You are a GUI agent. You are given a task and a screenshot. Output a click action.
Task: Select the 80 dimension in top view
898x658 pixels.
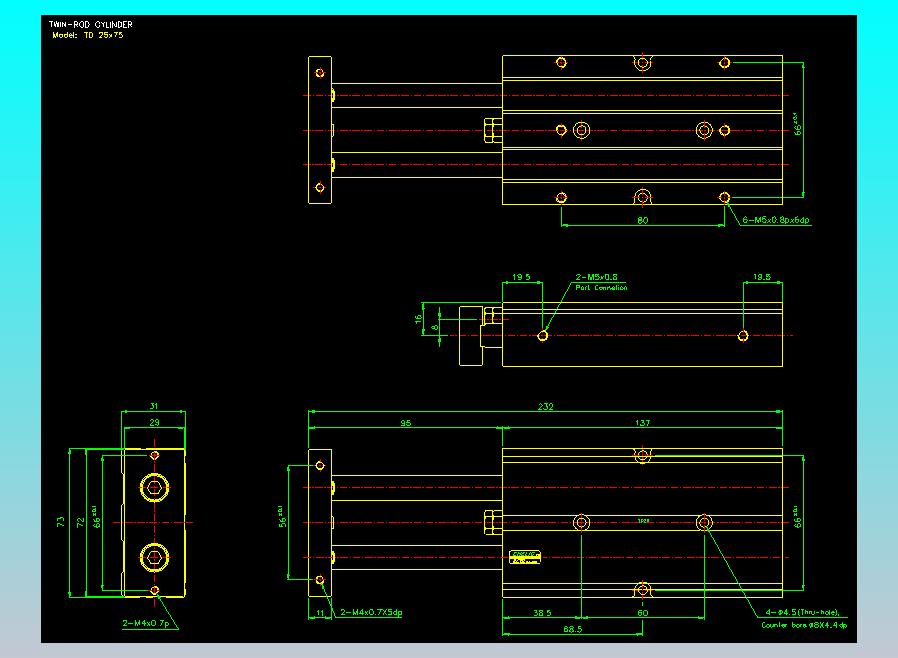(x=642, y=219)
